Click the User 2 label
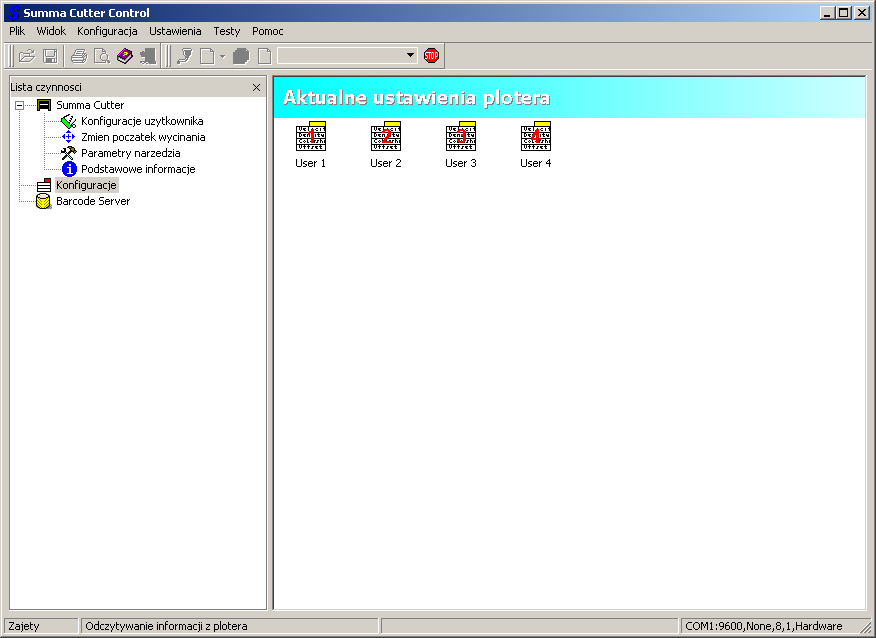This screenshot has width=876, height=638. (385, 163)
